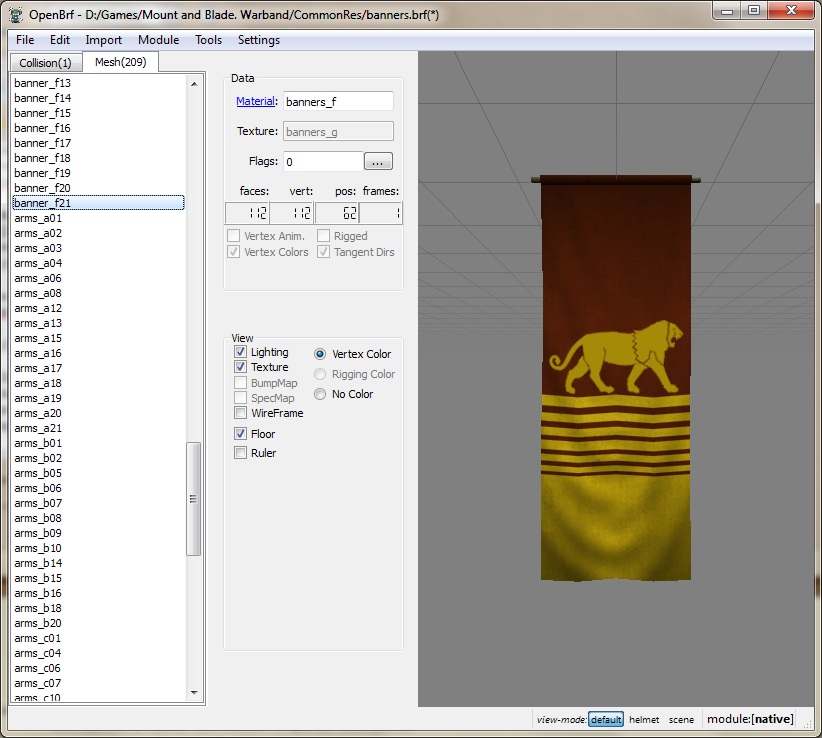Click the OpenBrf app icon in title bar

(16, 14)
